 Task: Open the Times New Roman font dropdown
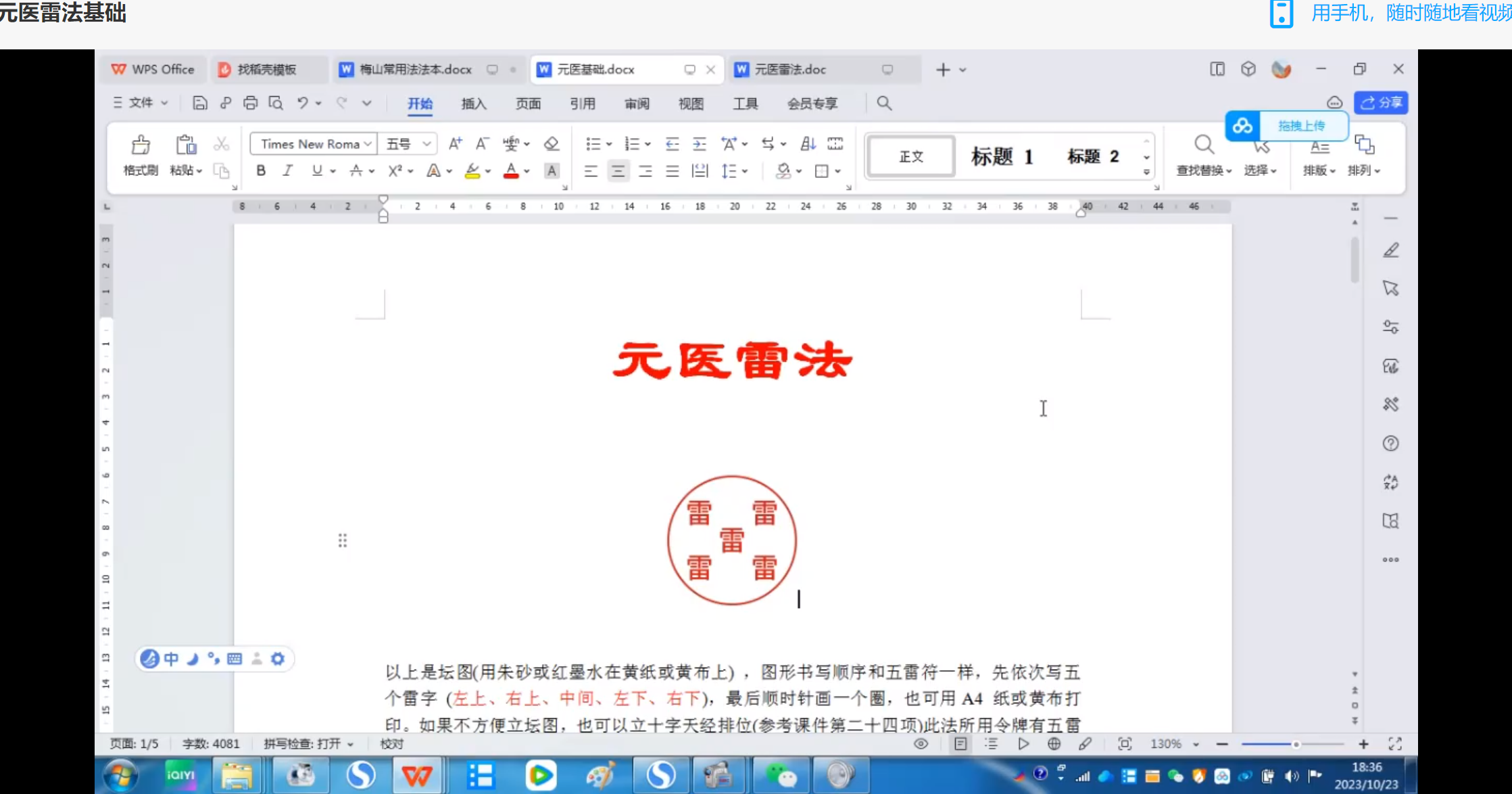coord(368,144)
